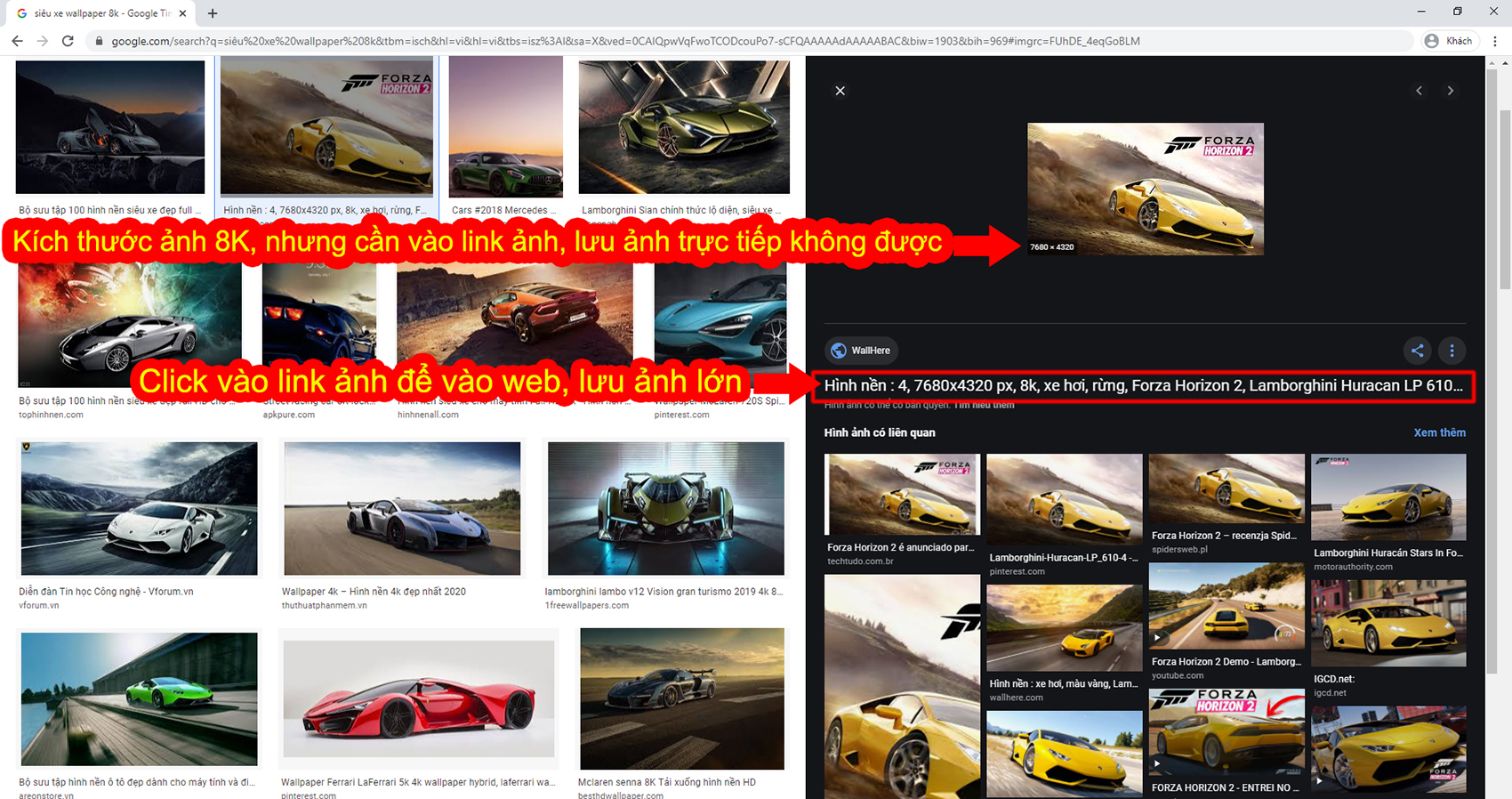Image resolution: width=1512 pixels, height=799 pixels.
Task: Open the green Lamborghini thumbnail from areonstore.vn
Action: pyautogui.click(x=140, y=699)
